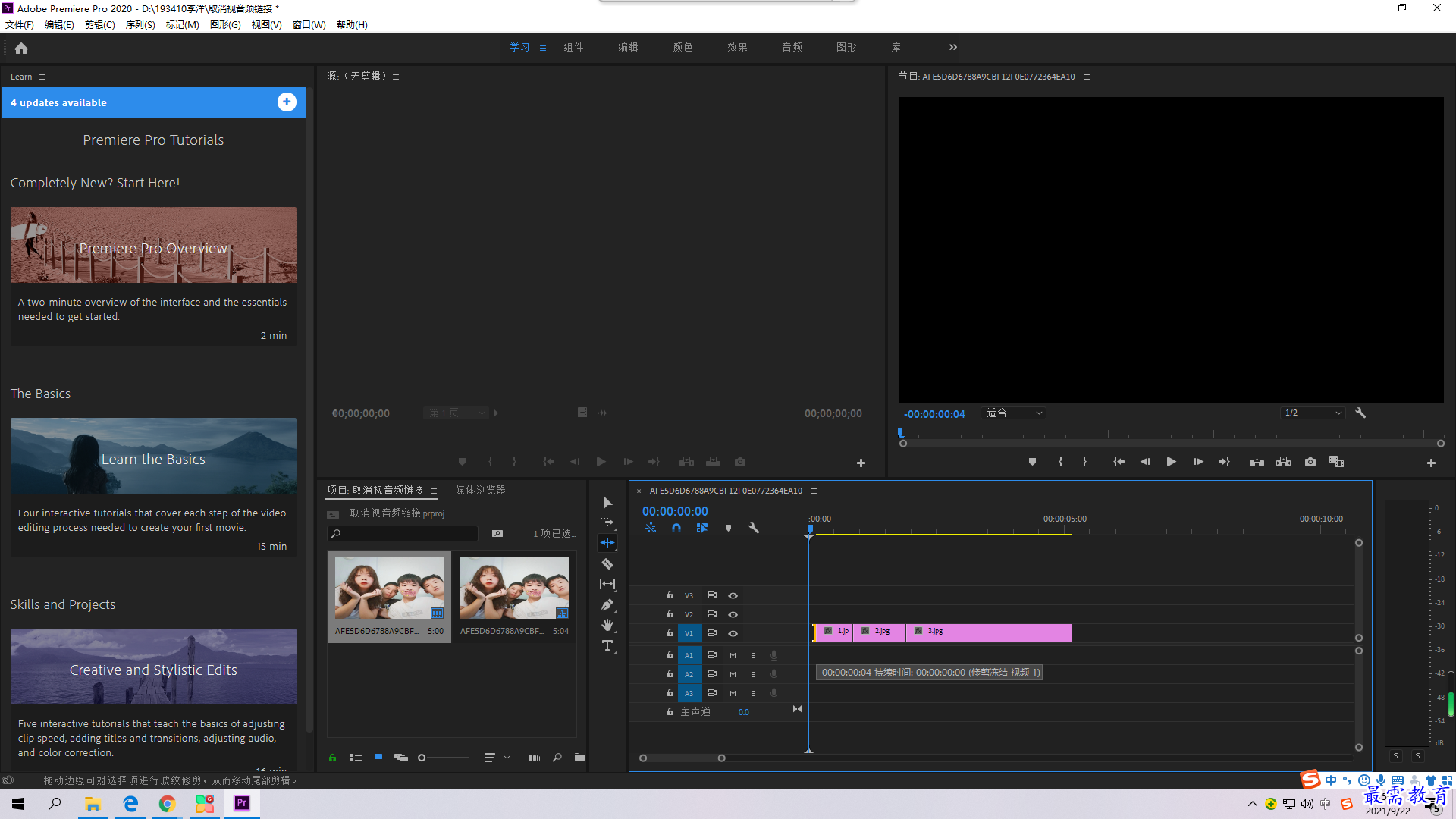Switch project panel to freeform view
Viewport: 1456px width, 819px height.
(401, 758)
